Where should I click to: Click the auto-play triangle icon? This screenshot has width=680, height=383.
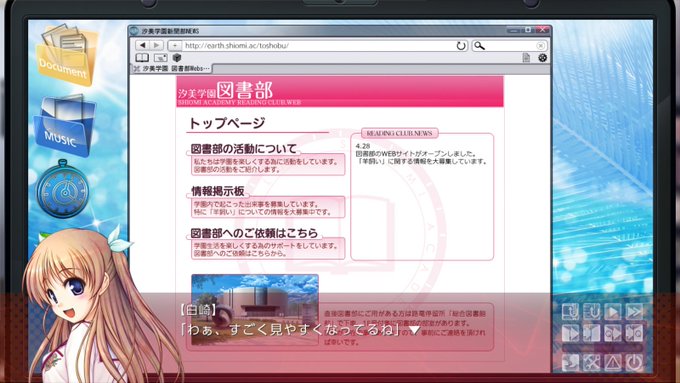(x=613, y=311)
